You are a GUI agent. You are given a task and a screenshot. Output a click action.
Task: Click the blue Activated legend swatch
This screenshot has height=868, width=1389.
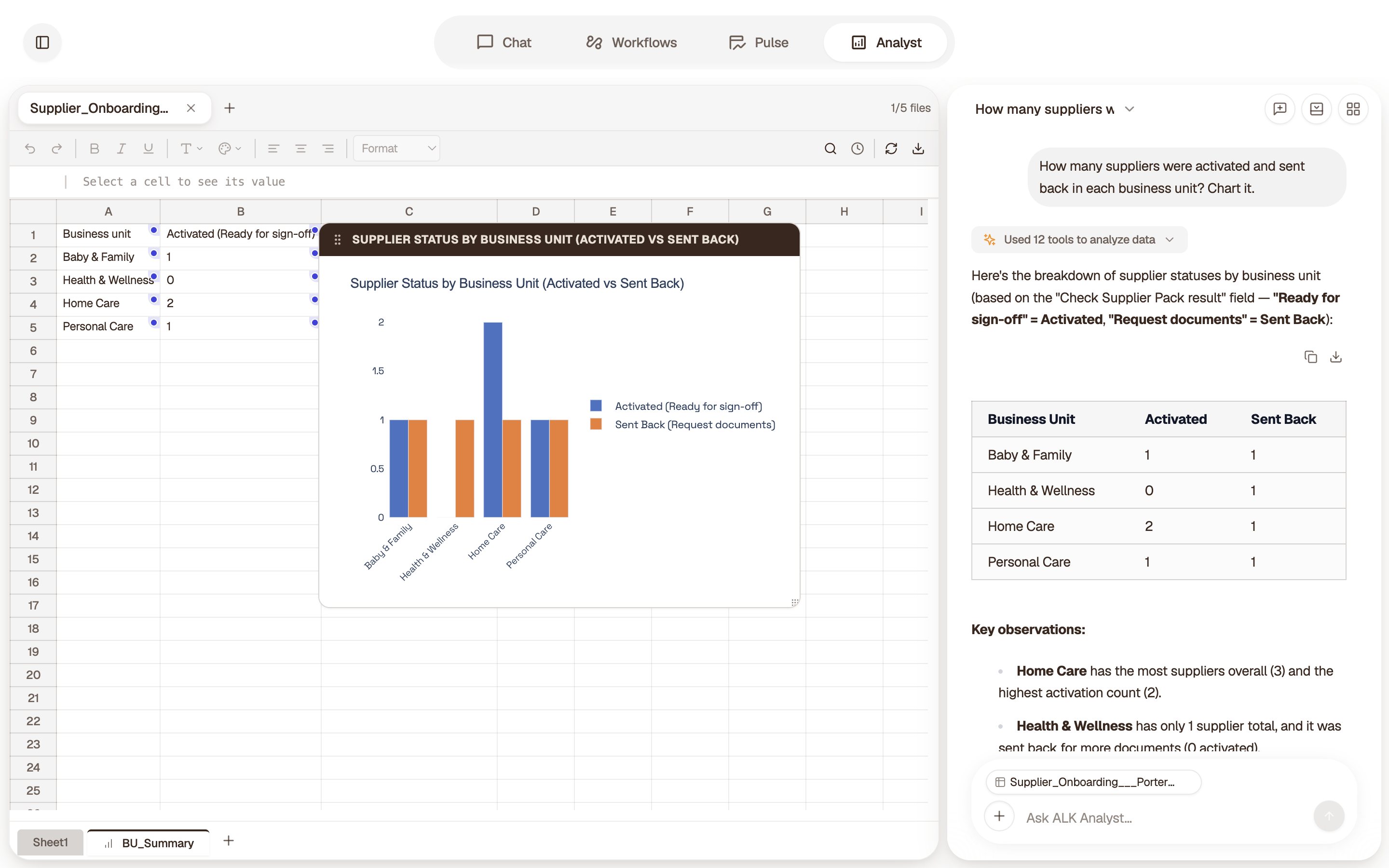(x=596, y=406)
